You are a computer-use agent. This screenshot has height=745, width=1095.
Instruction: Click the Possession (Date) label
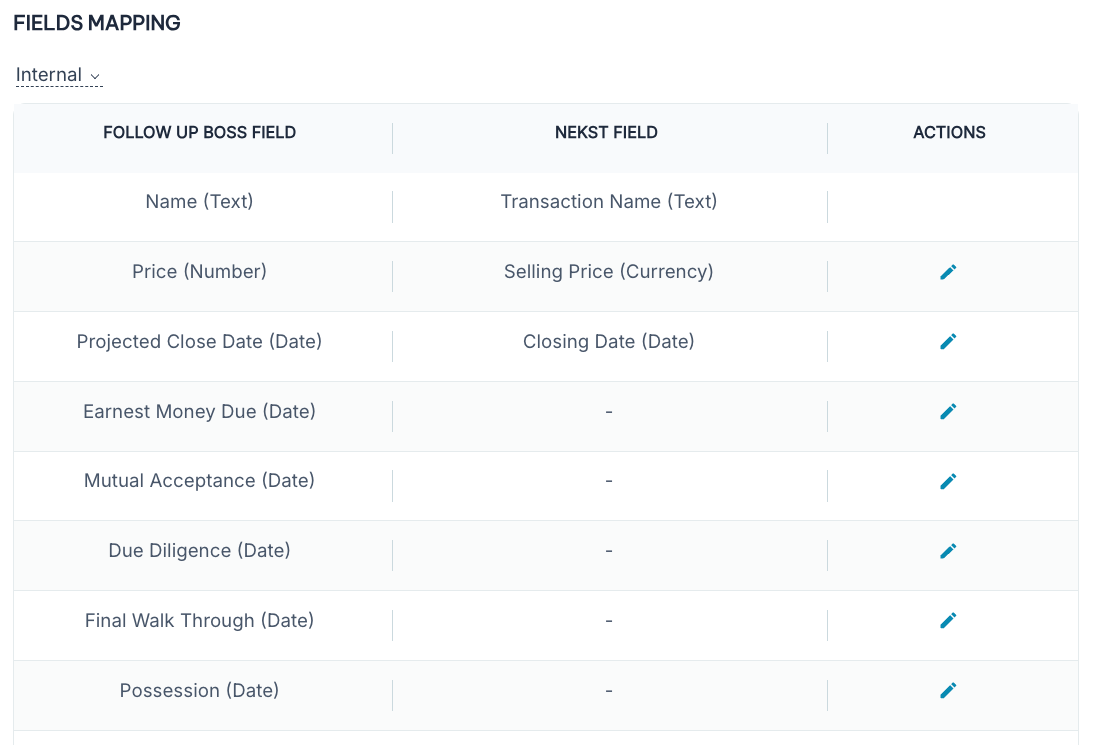coord(199,691)
